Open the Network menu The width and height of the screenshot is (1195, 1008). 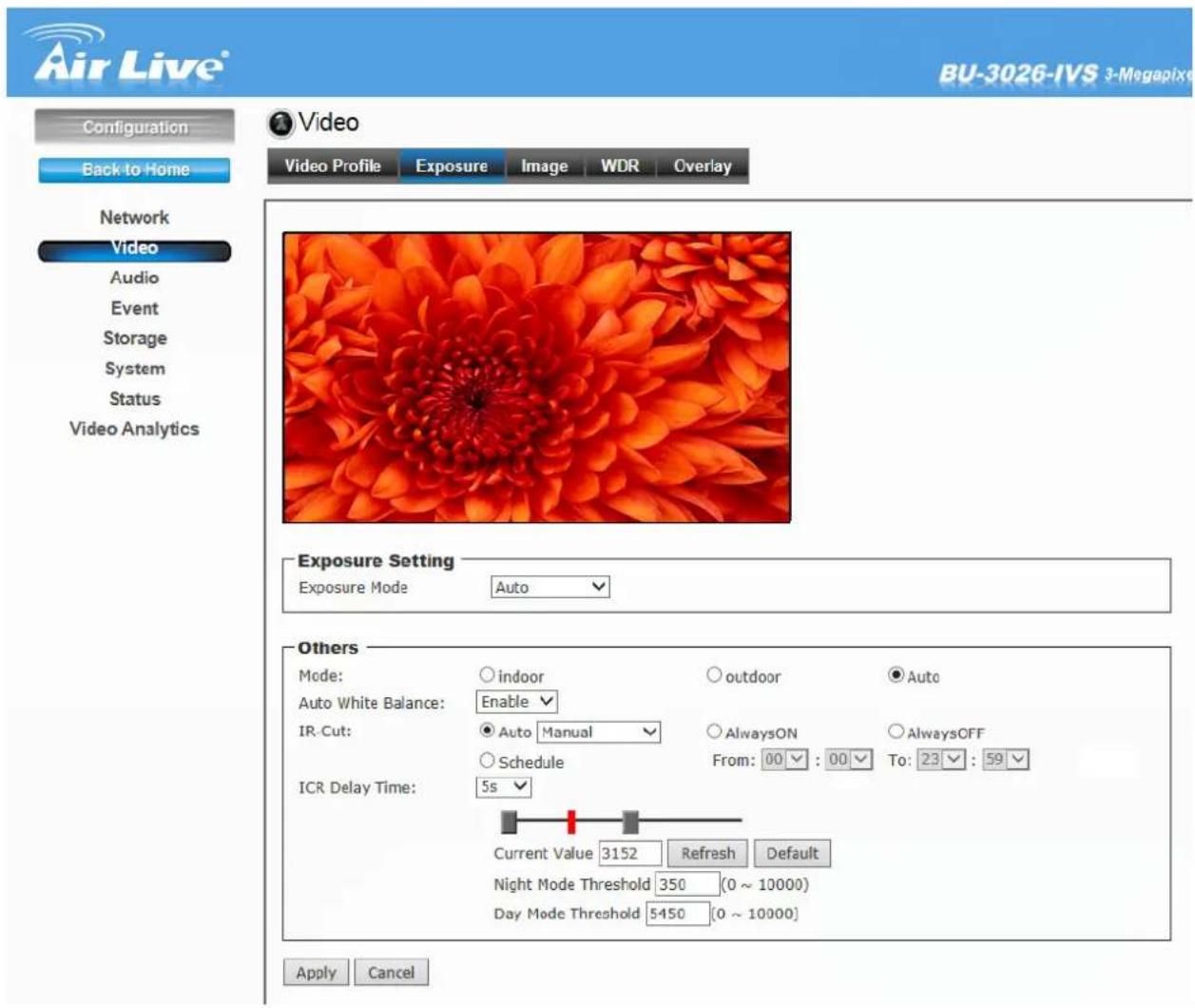[134, 217]
